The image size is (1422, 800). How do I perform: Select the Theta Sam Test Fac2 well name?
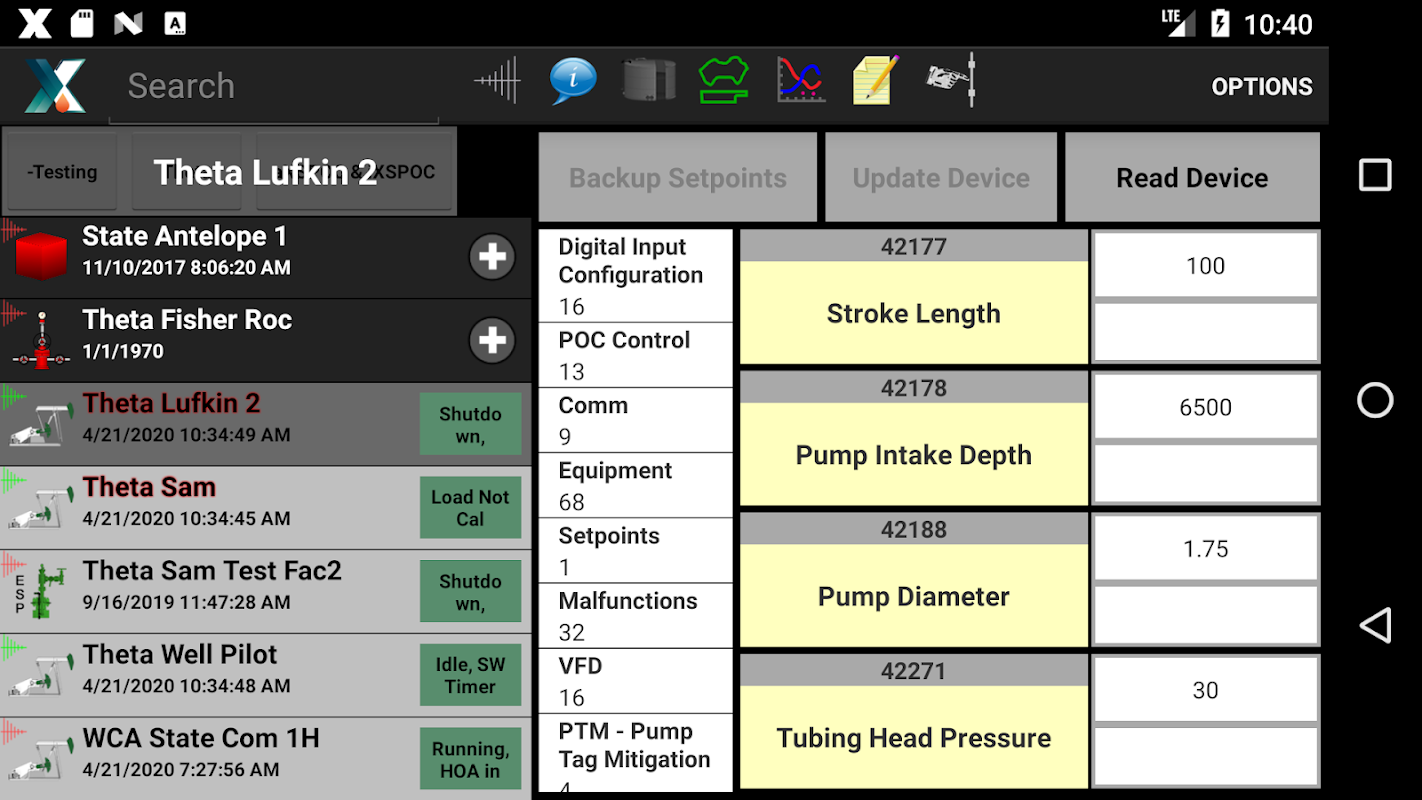click(212, 571)
